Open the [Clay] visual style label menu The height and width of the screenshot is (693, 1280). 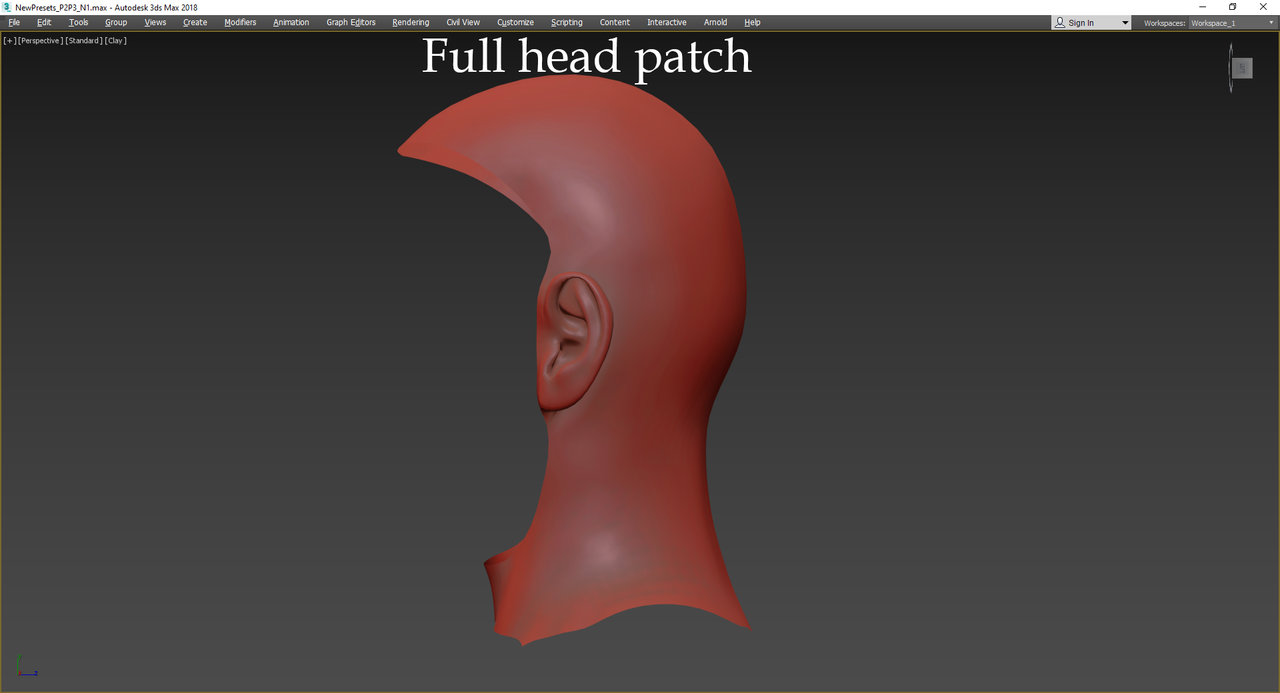point(115,41)
